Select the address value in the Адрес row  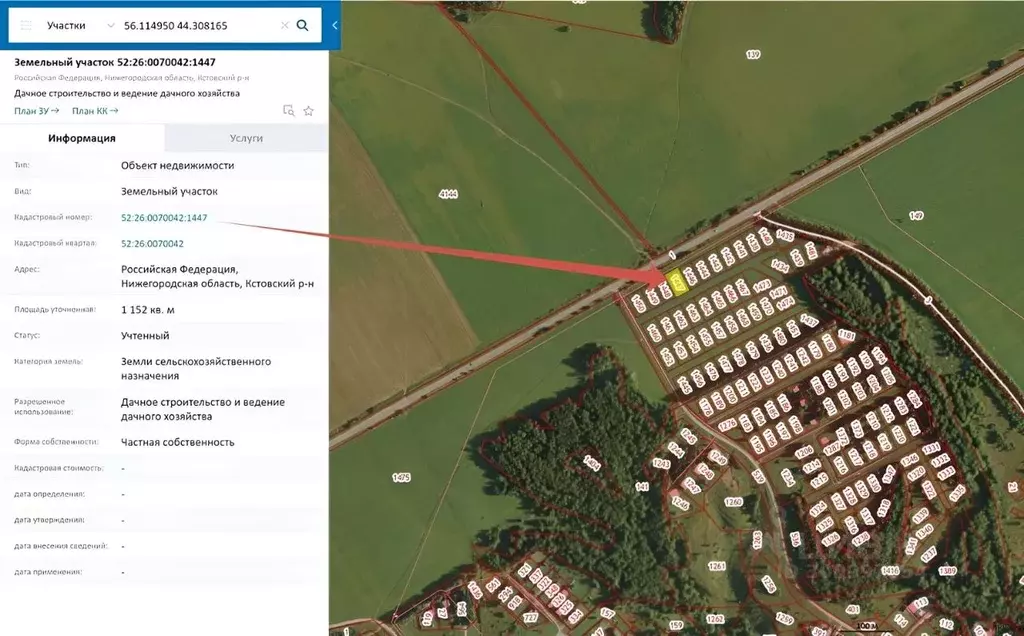[217, 276]
